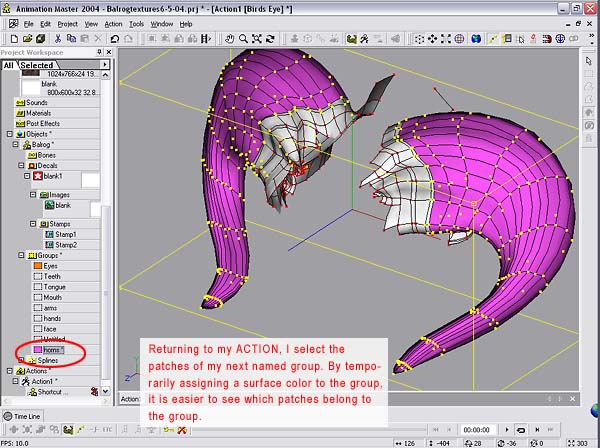This screenshot has height=448, width=600.
Task: Open the Action menu
Action: (114, 23)
